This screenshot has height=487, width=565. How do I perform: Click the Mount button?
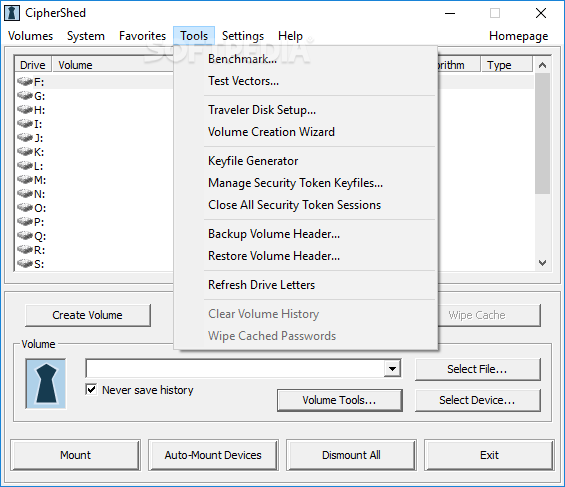coord(75,455)
